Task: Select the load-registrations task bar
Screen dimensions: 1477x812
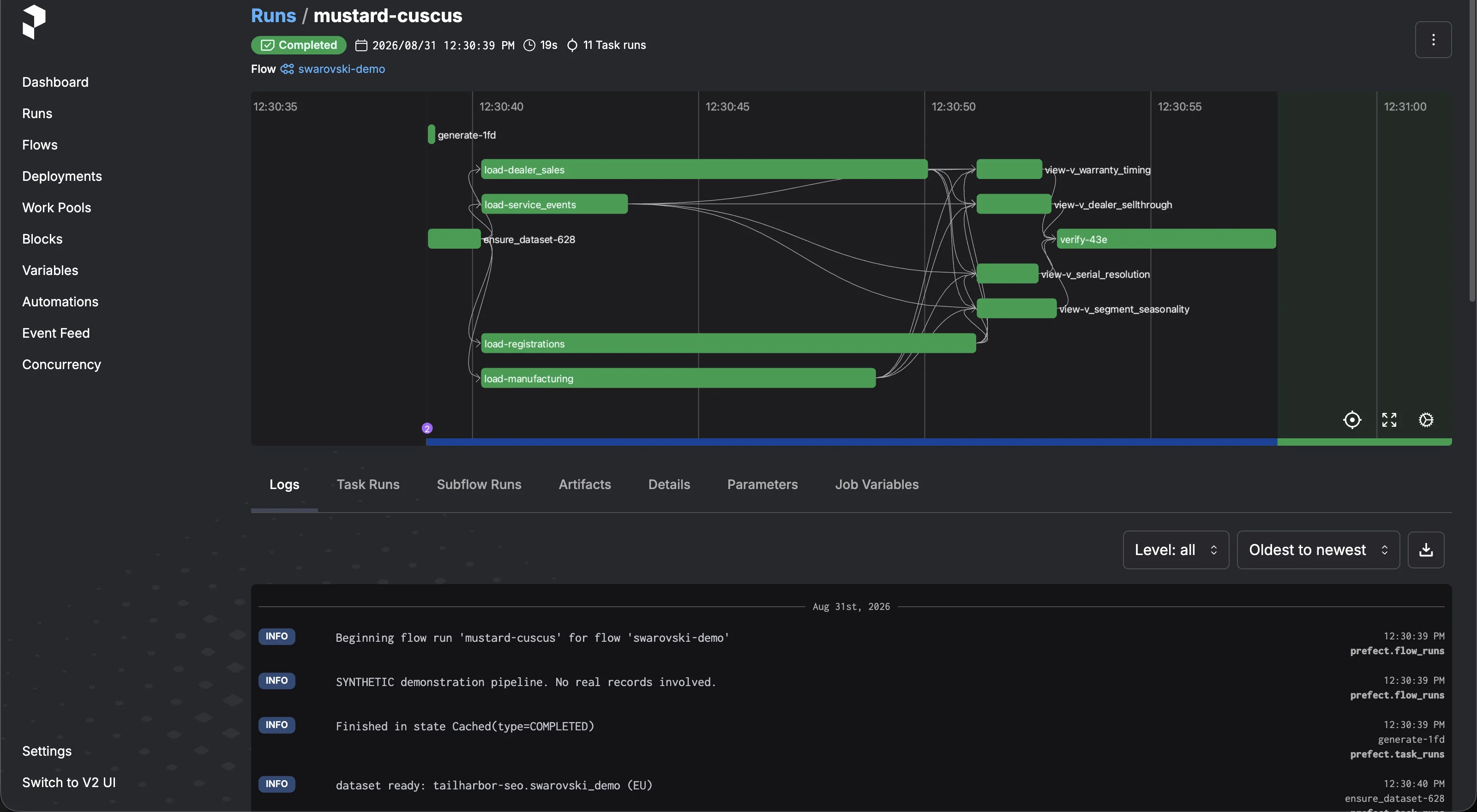Action: click(x=728, y=343)
